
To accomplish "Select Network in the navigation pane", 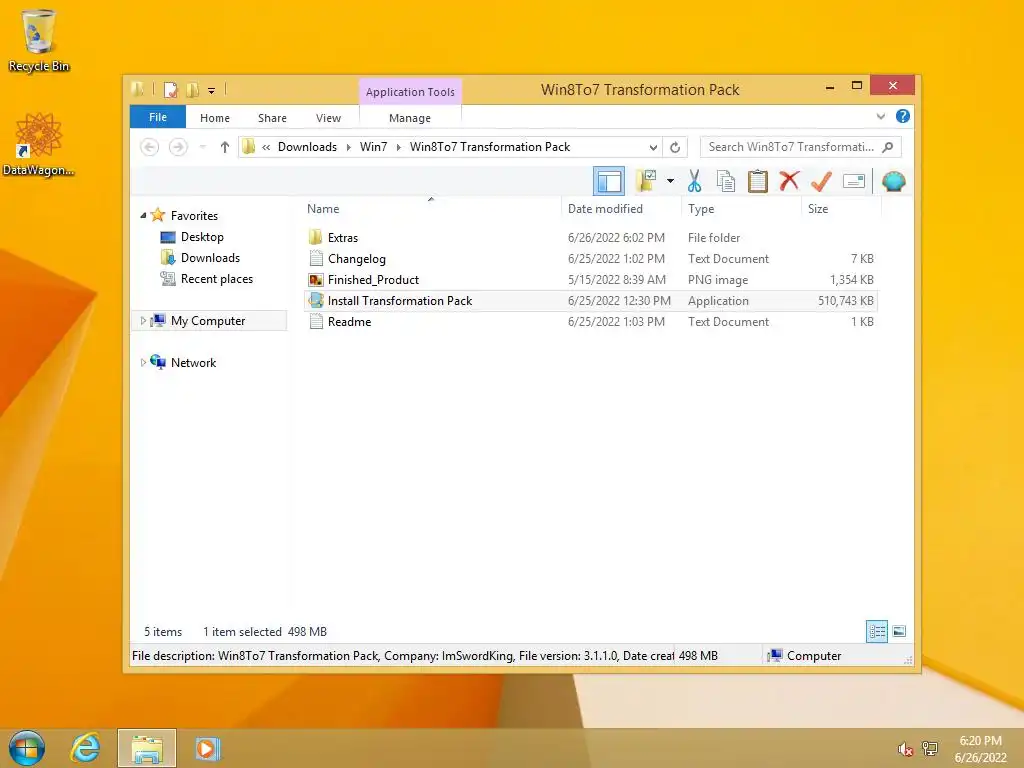I will tap(193, 362).
